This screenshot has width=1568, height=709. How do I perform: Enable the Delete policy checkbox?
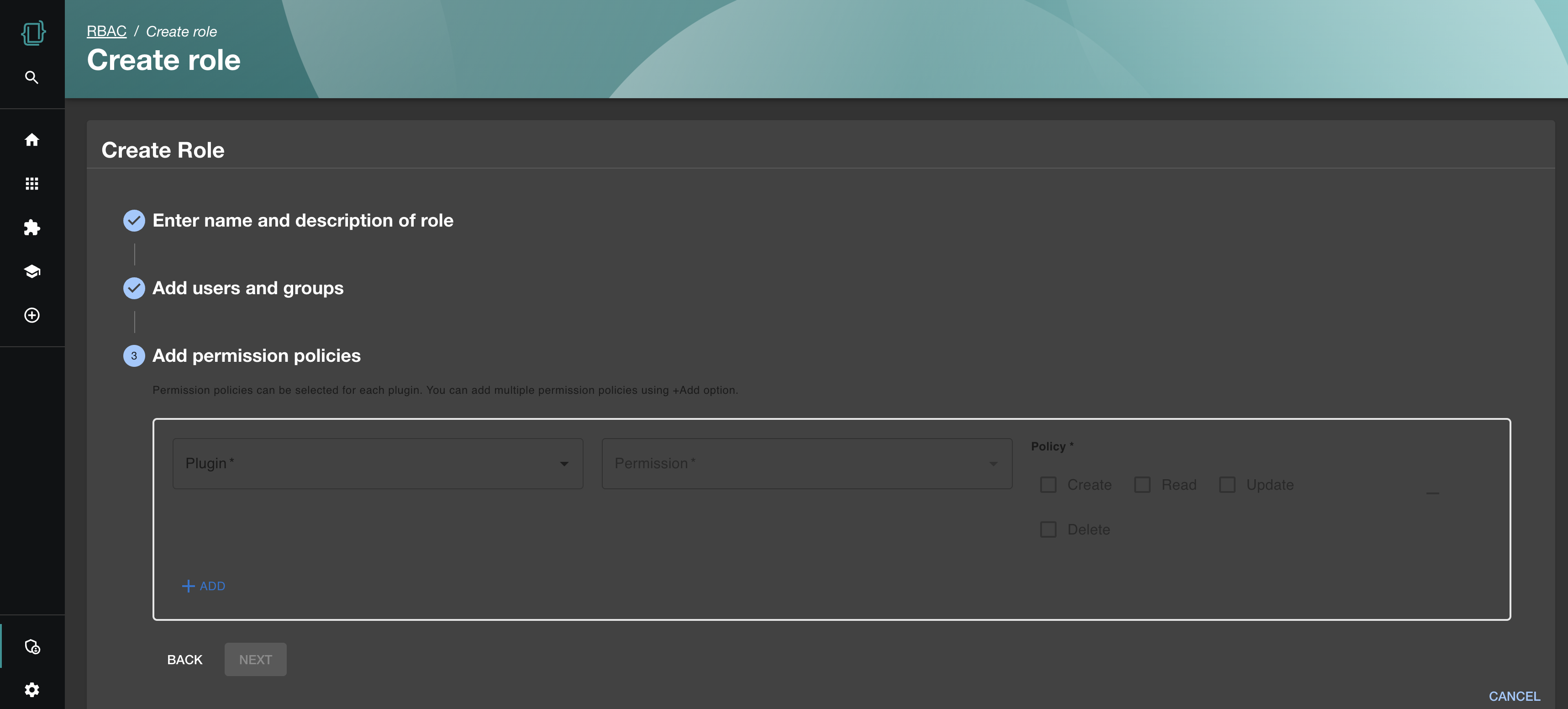[x=1047, y=529]
